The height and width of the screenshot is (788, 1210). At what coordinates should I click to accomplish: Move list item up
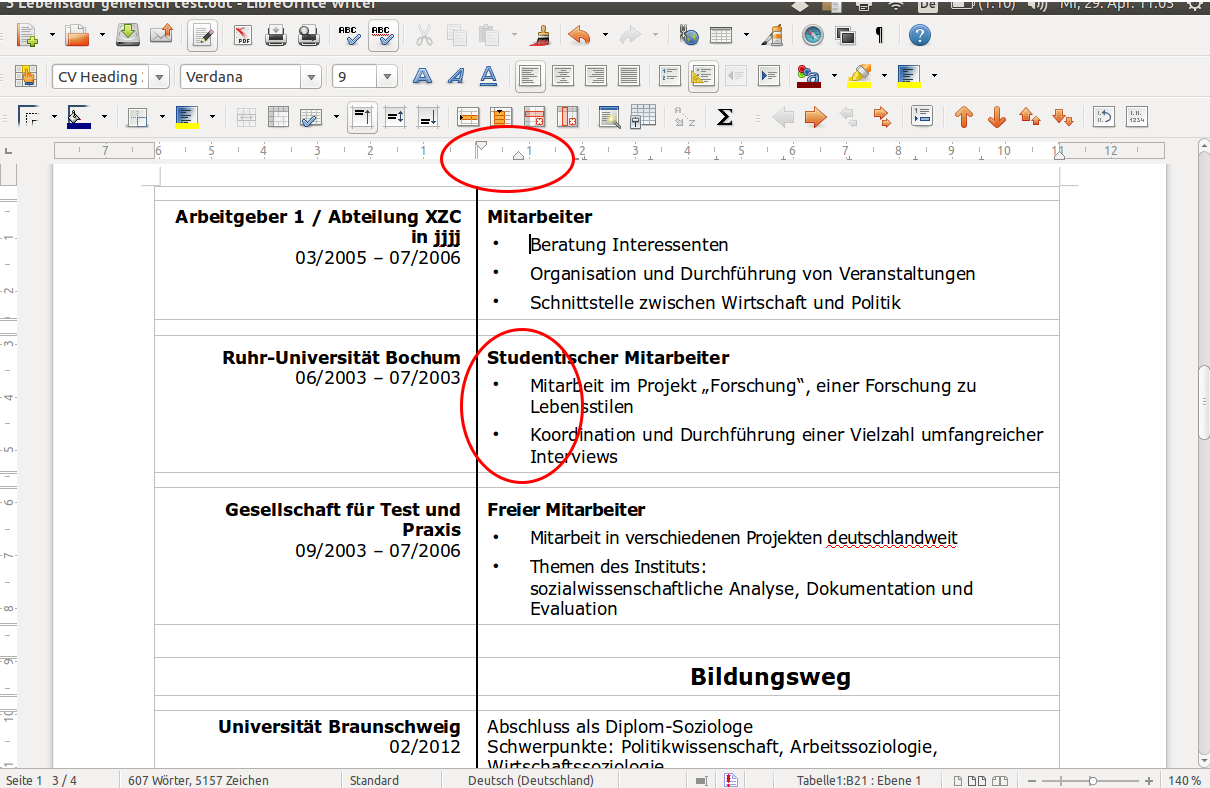coord(963,117)
